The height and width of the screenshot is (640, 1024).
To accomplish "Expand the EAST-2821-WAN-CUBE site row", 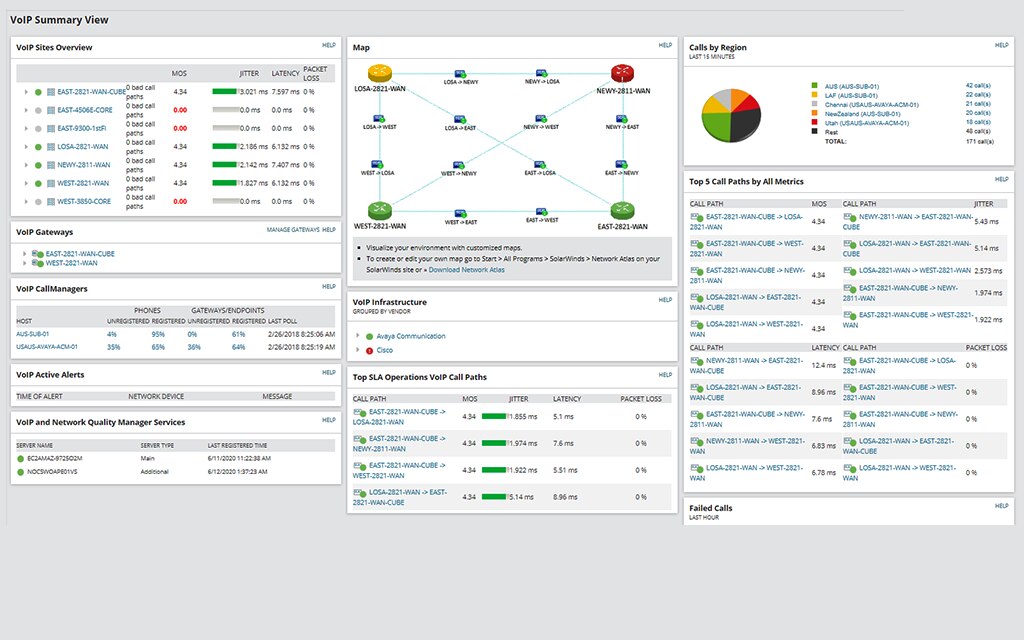I will point(25,92).
